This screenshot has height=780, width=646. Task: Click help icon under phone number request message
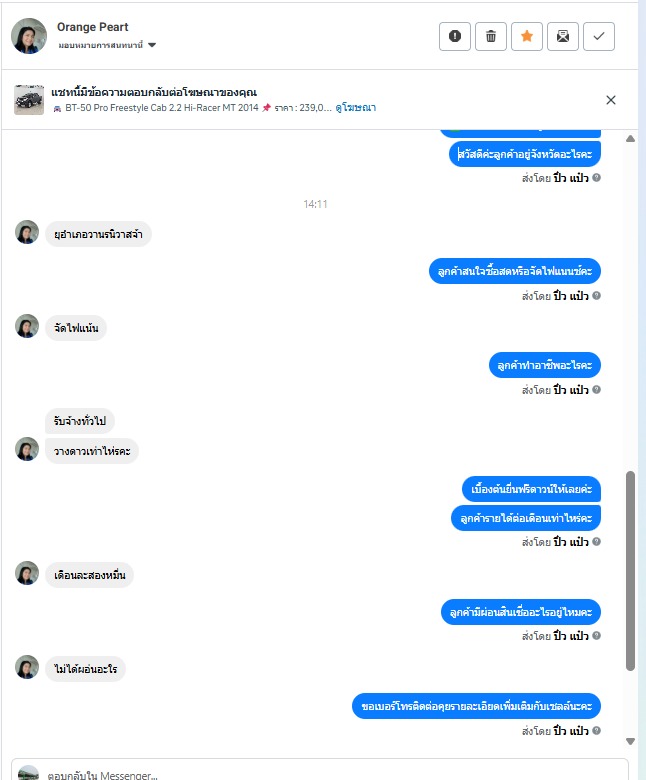click(596, 730)
